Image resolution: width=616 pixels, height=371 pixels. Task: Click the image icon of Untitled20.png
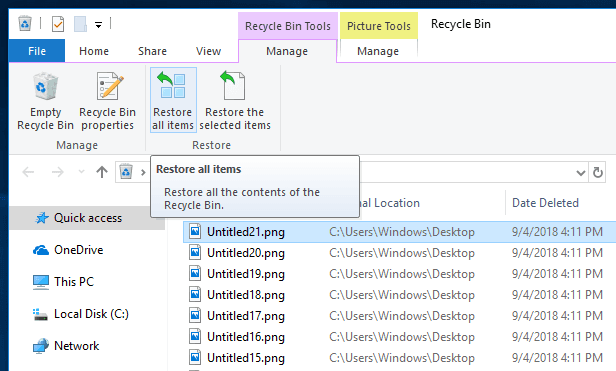[x=195, y=252]
